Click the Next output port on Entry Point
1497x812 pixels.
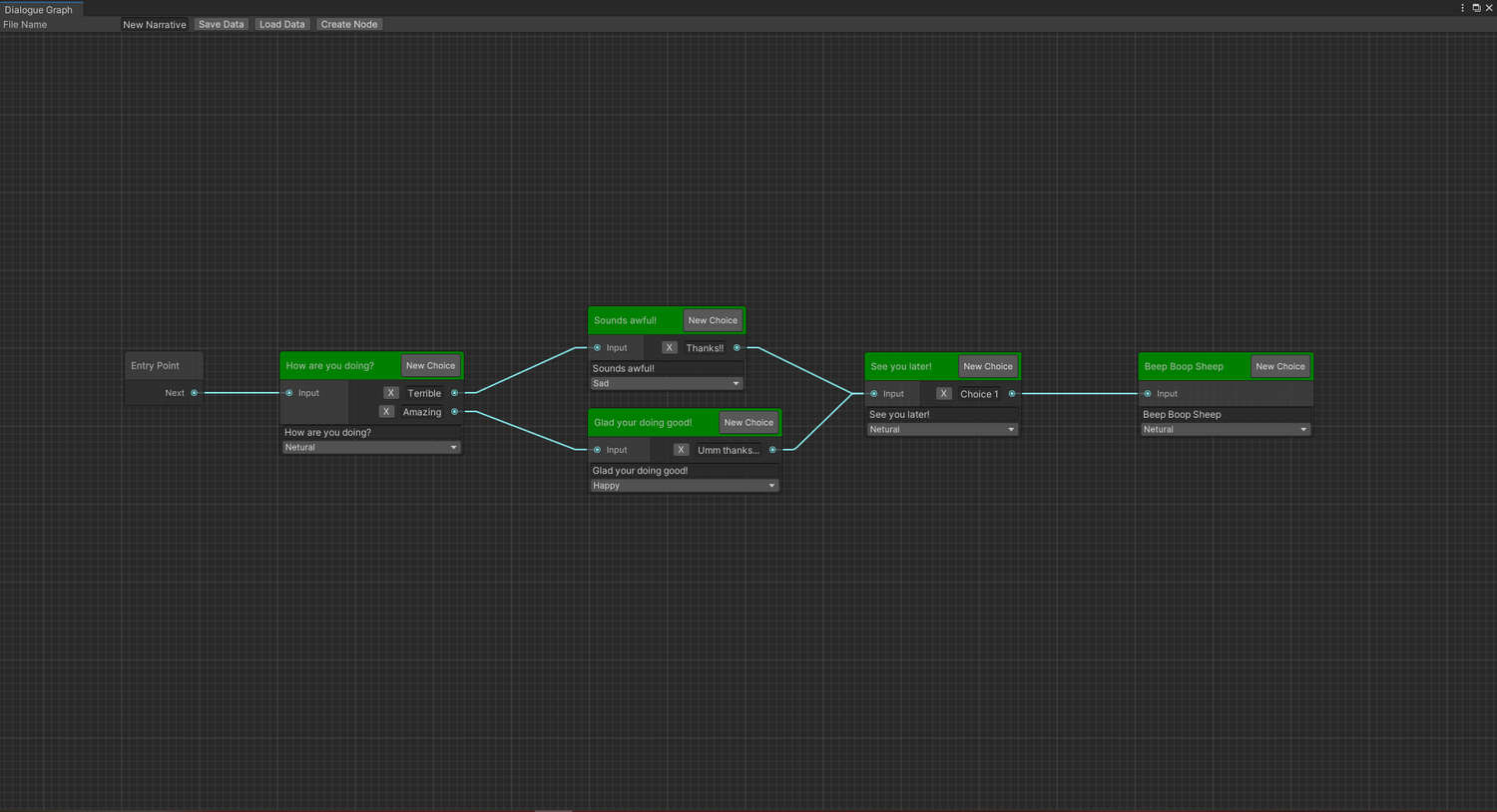point(195,393)
